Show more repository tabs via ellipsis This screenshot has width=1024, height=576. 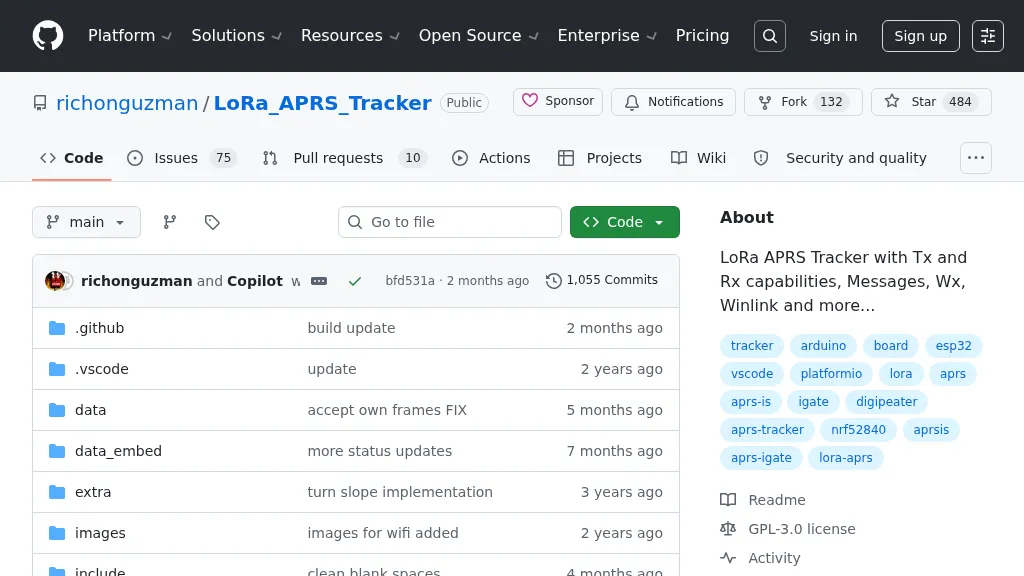[x=976, y=158]
